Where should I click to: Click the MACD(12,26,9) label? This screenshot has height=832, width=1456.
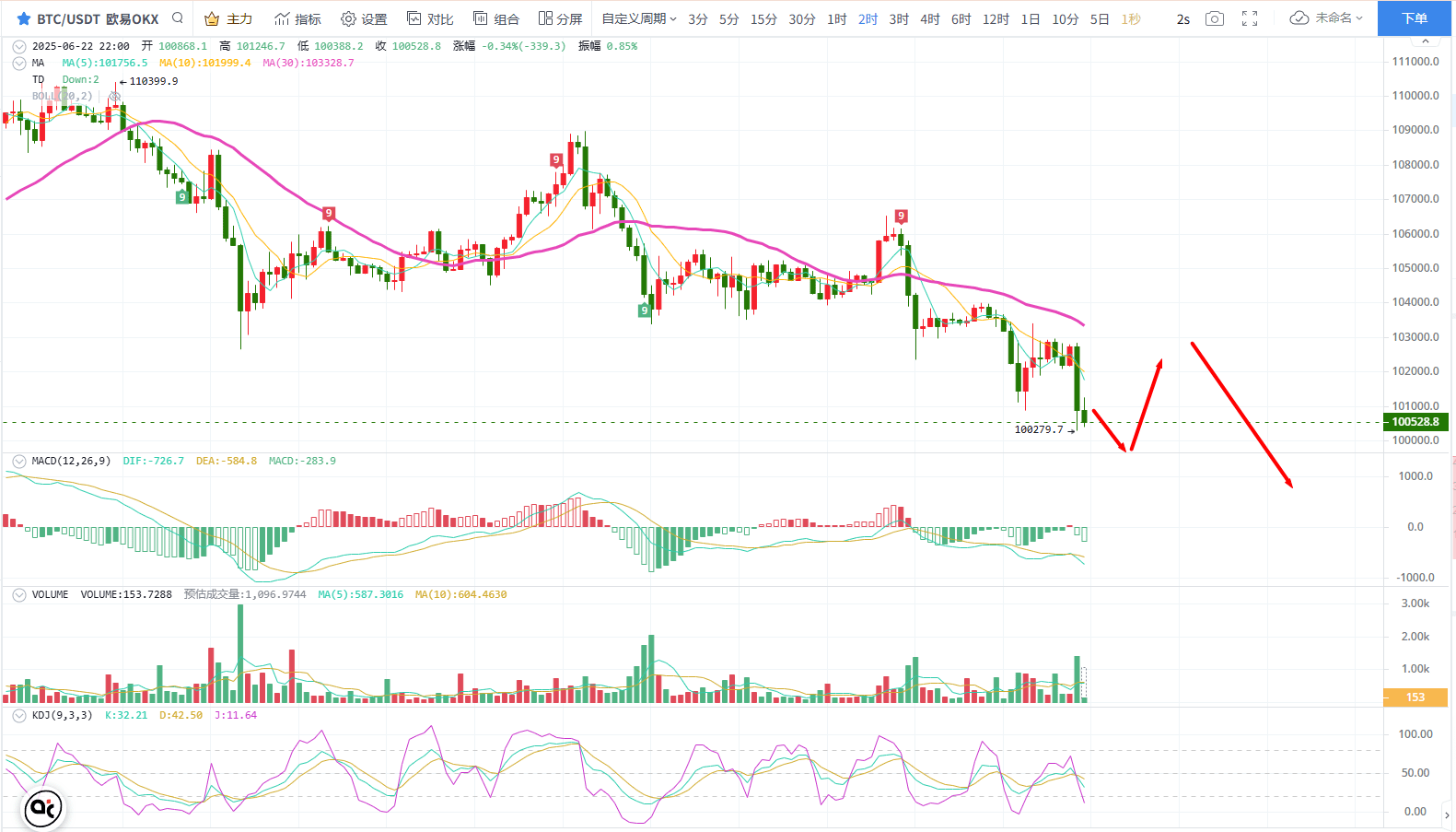[71, 461]
